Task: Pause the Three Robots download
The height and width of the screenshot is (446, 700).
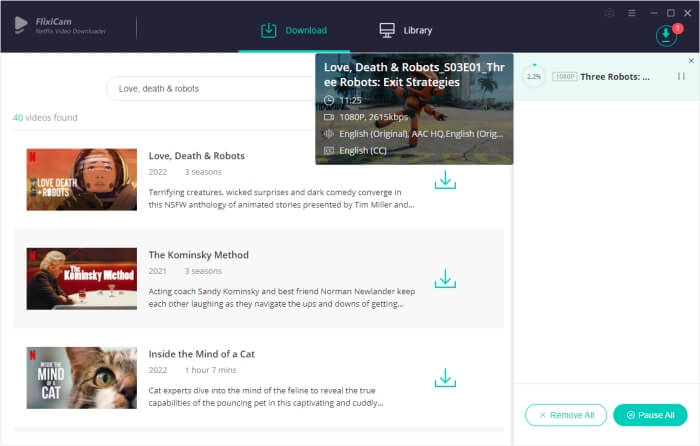Action: click(x=681, y=76)
